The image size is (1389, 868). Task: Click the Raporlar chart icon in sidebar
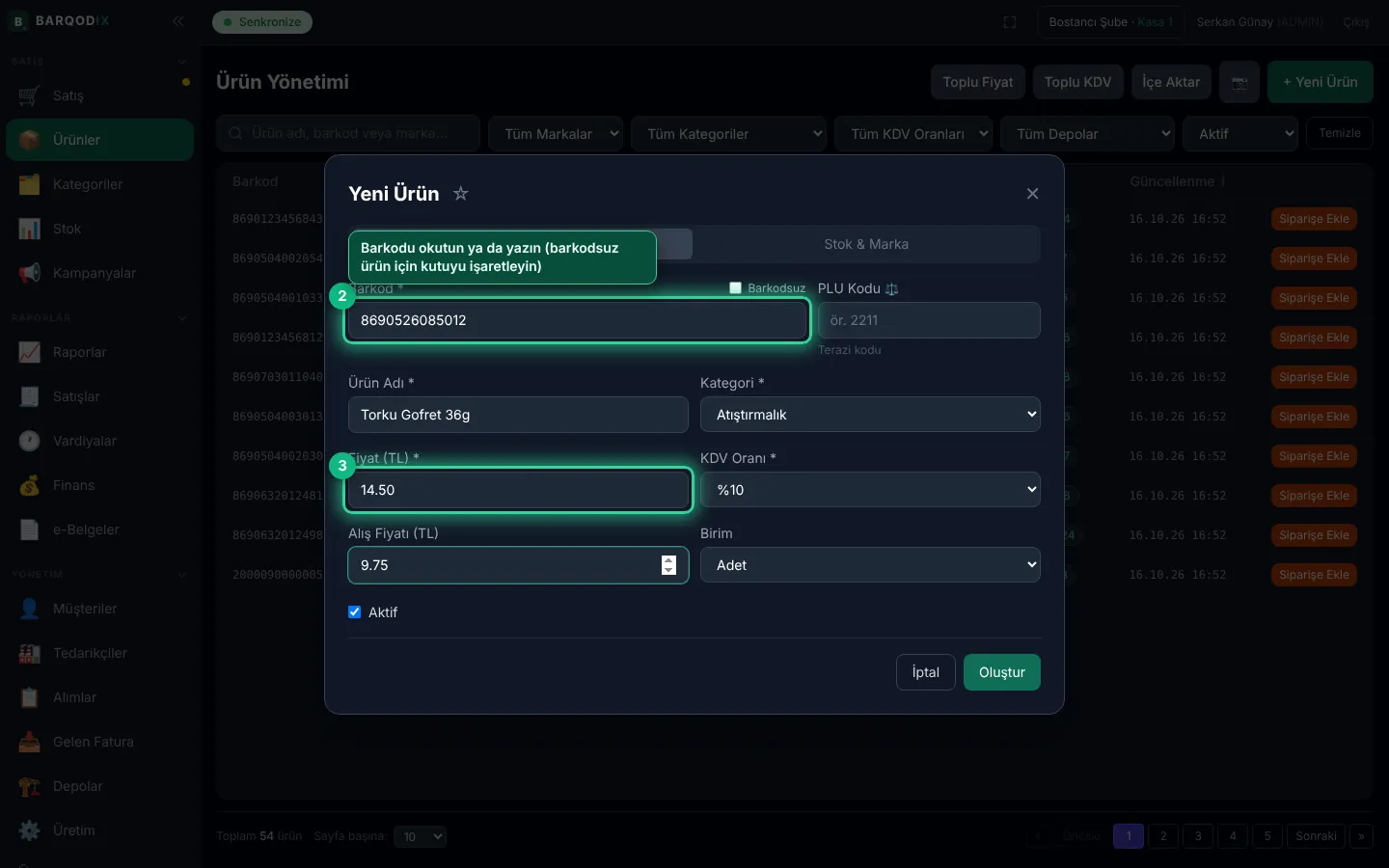pos(30,352)
